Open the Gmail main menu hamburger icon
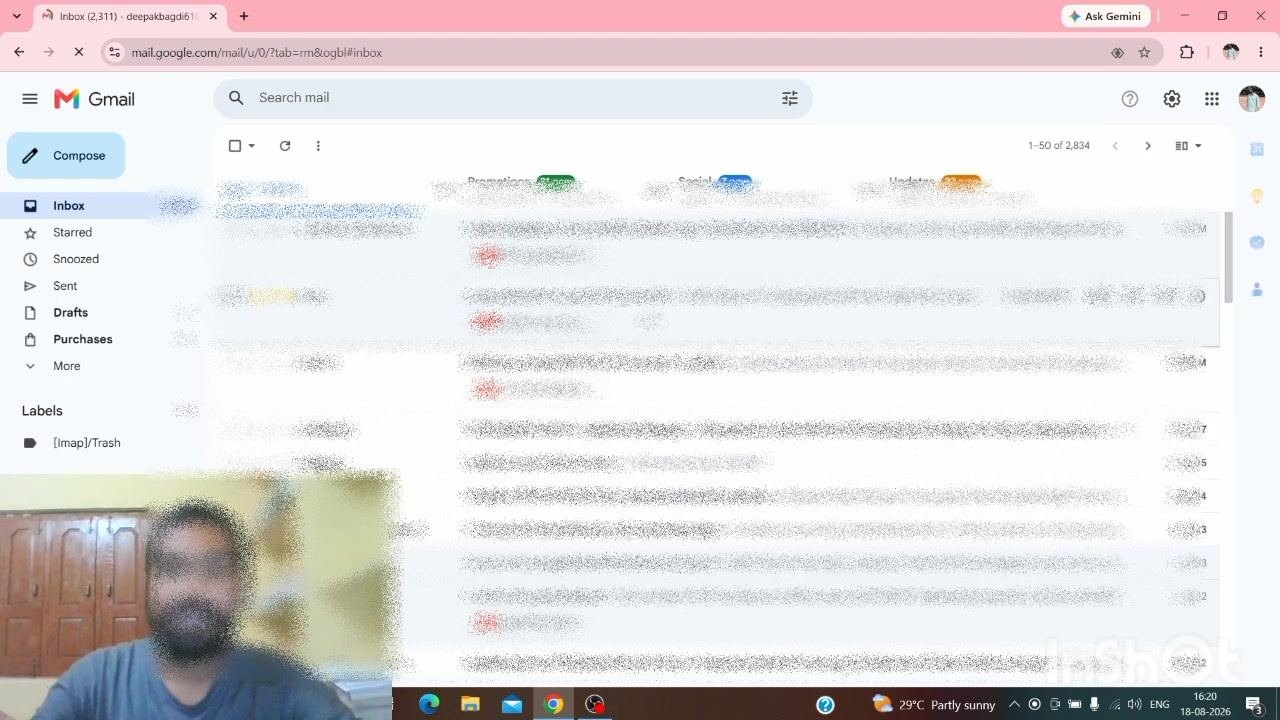Viewport: 1280px width, 720px height. (30, 99)
